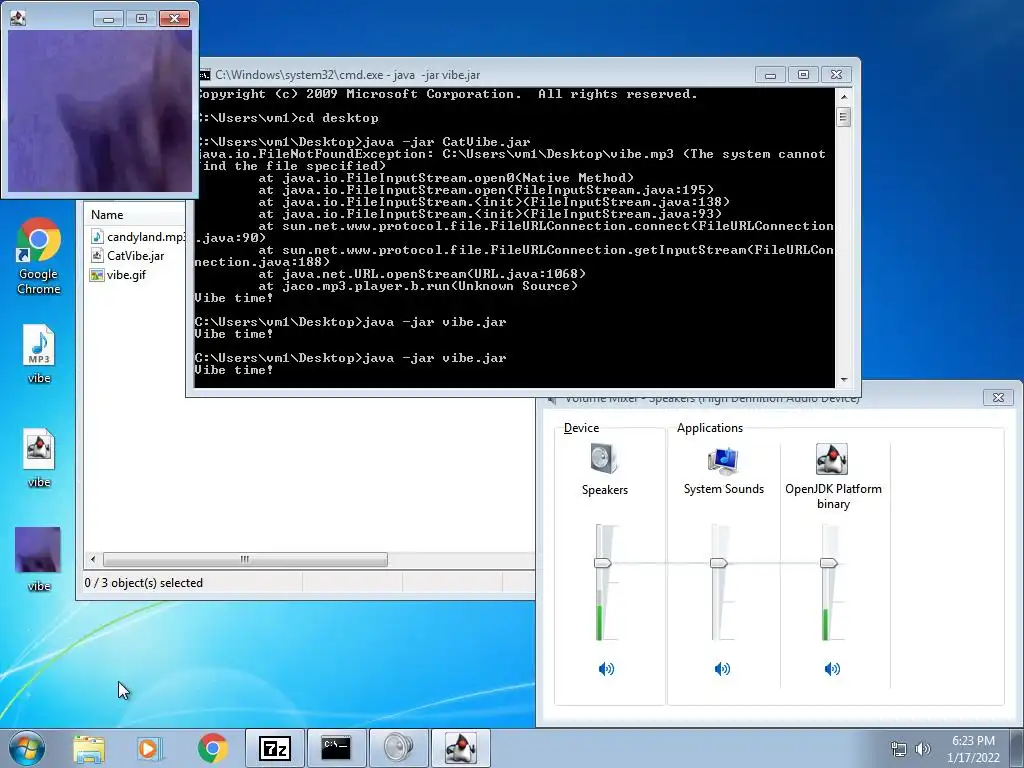1024x768 pixels.
Task: Click the volume tray icon
Action: [x=923, y=749]
